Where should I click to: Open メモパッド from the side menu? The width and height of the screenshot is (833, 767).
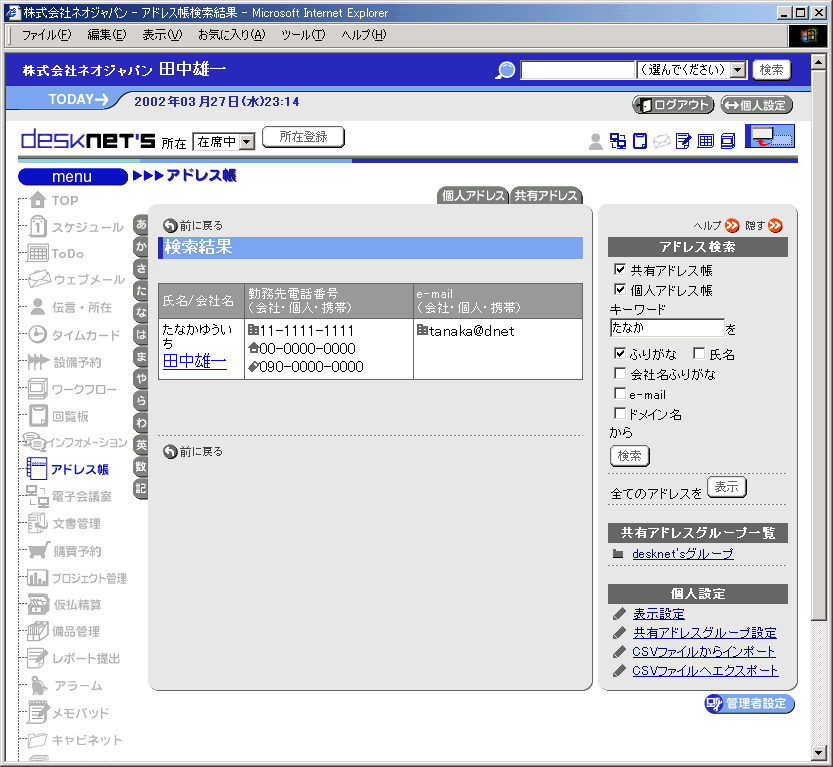coord(69,712)
